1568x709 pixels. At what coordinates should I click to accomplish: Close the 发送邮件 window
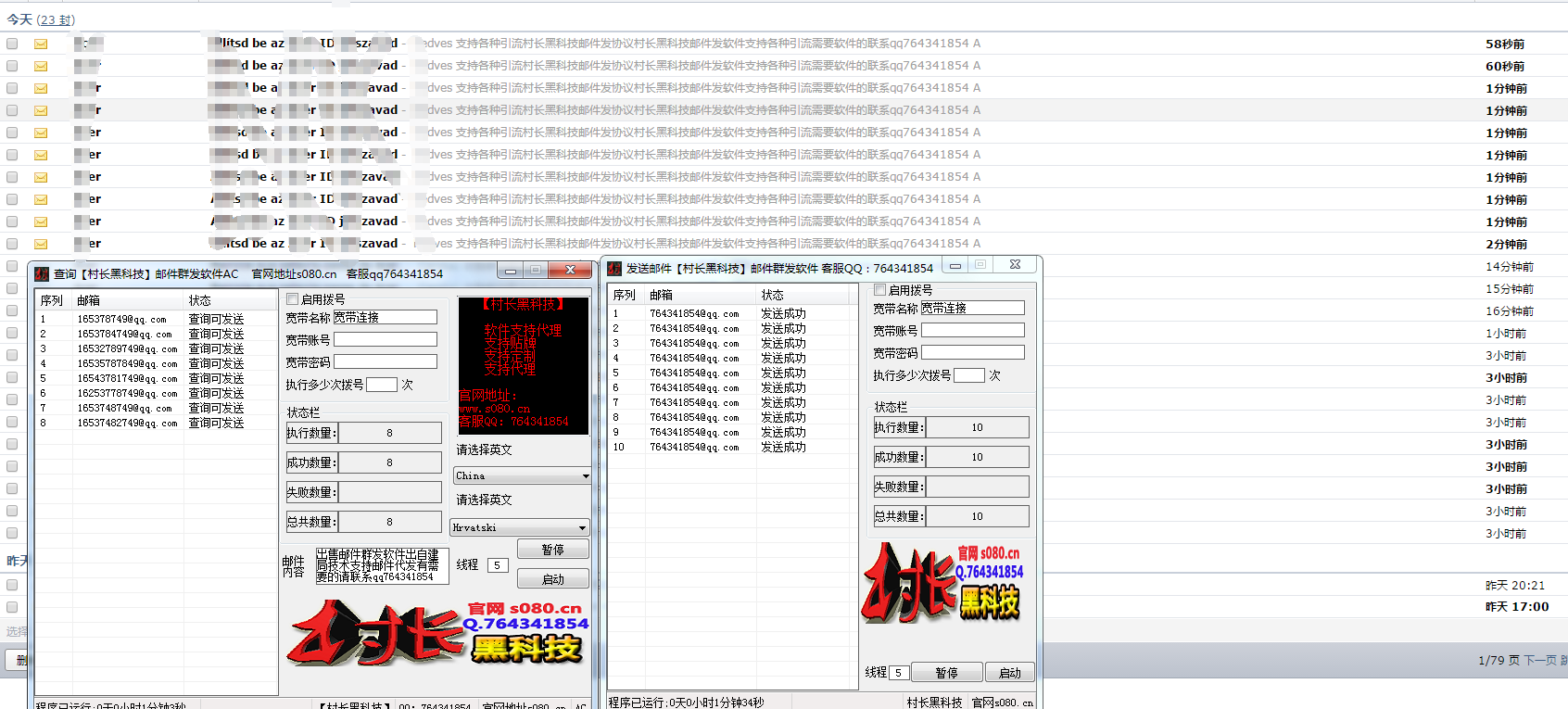[1015, 264]
